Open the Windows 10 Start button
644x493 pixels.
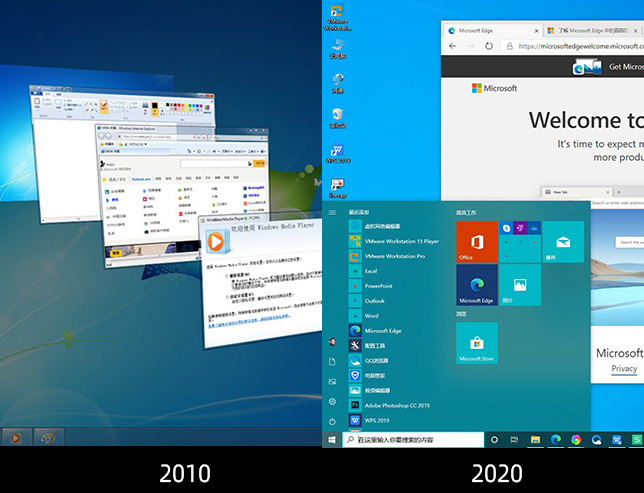coord(332,440)
